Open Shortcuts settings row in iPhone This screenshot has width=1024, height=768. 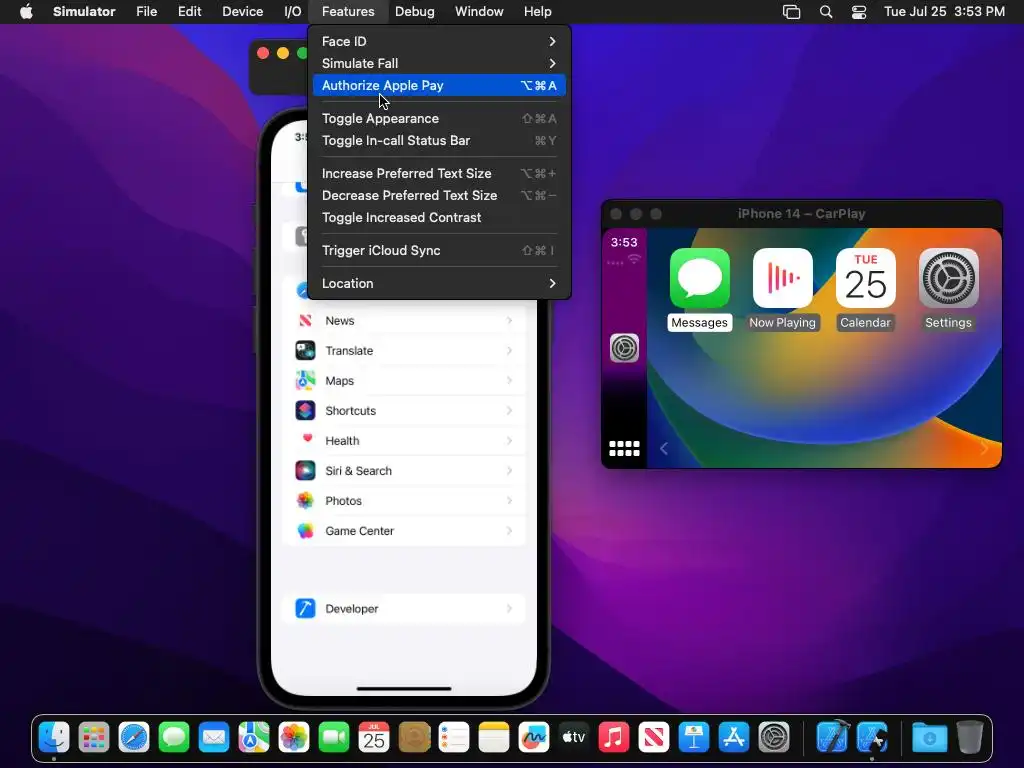(x=404, y=411)
